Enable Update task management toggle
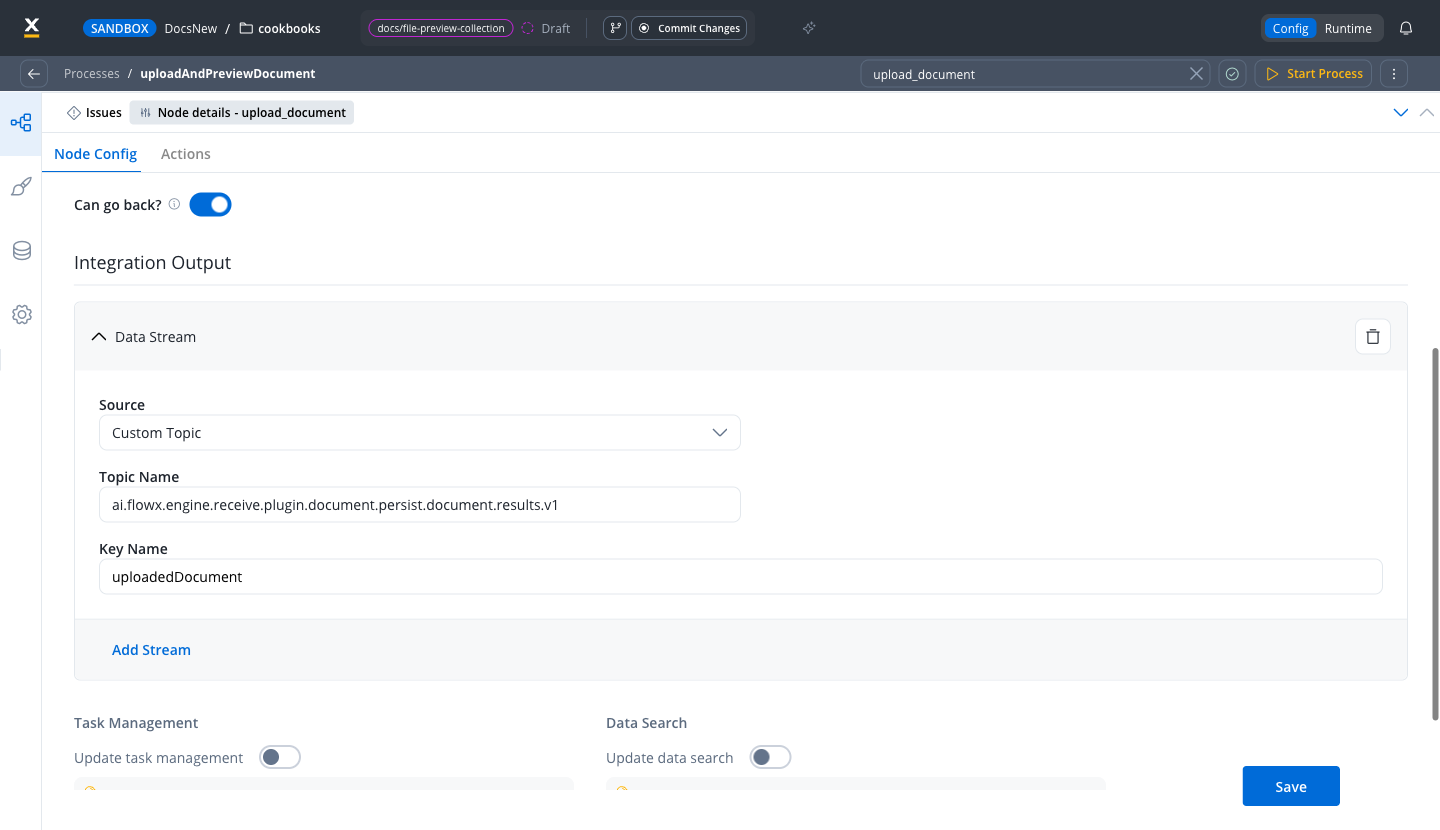The width and height of the screenshot is (1440, 830). [x=280, y=757]
